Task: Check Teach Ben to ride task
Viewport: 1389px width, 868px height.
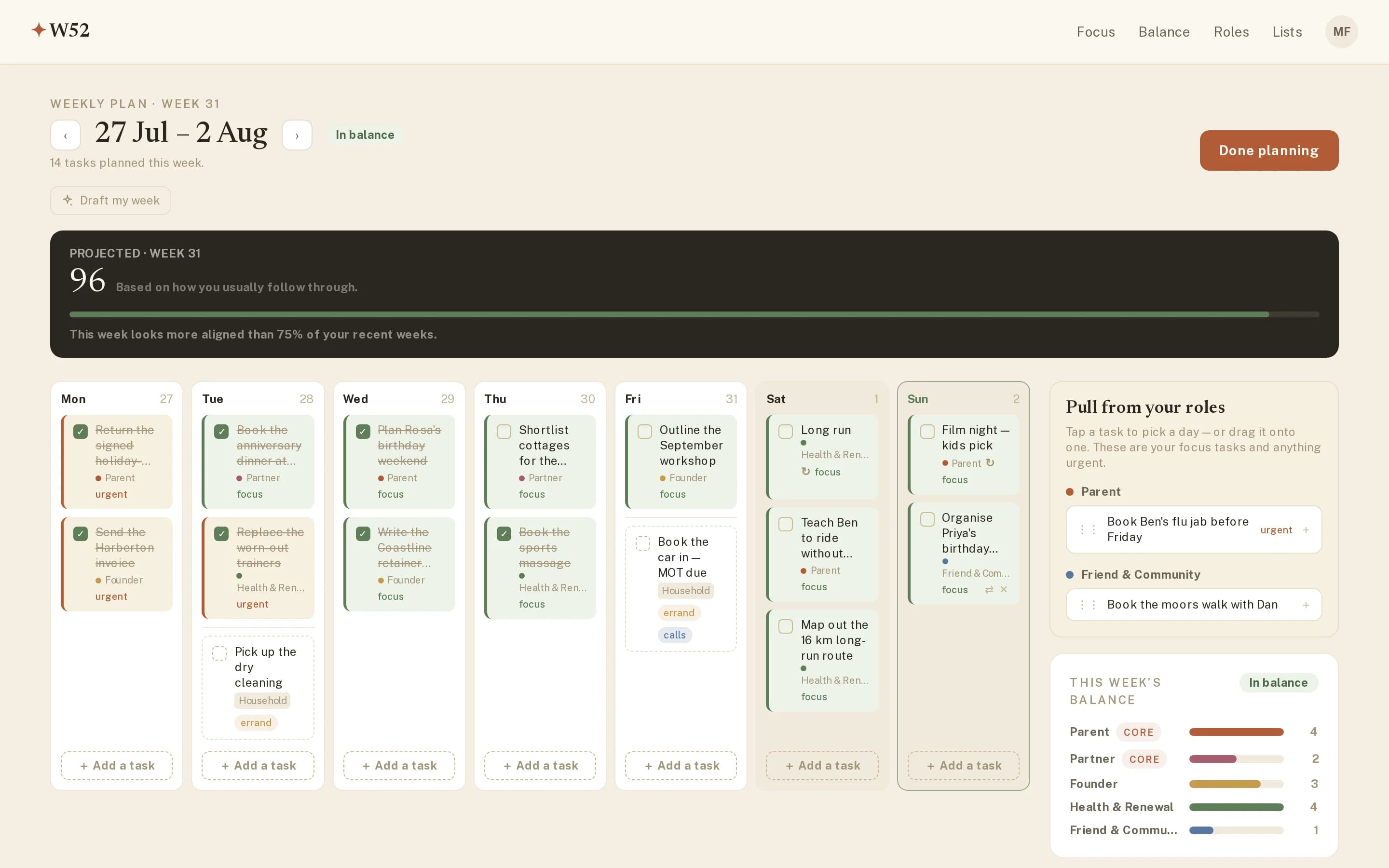Action: (786, 524)
